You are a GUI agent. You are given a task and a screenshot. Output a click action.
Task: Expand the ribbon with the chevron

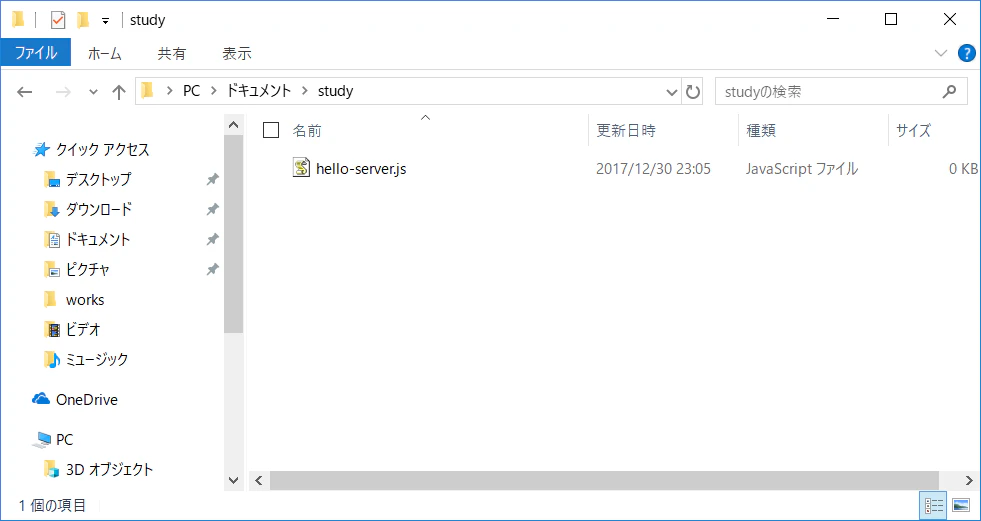click(x=941, y=53)
